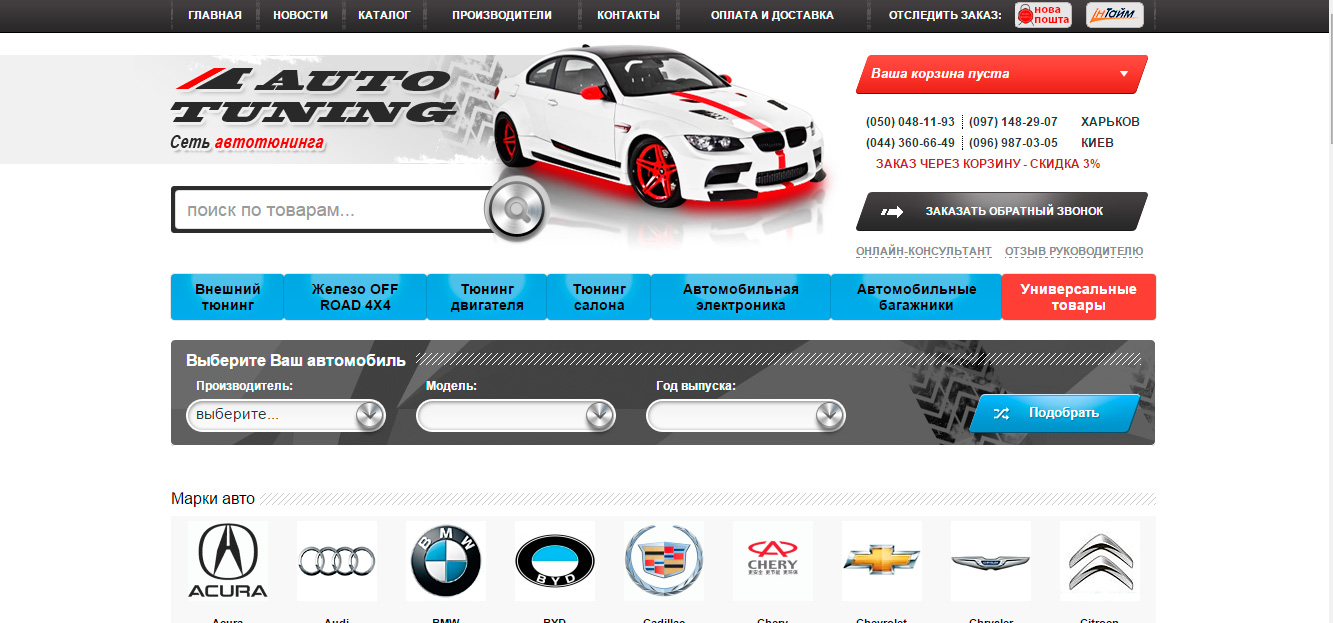The width and height of the screenshot is (1333, 623).
Task: Click phone number (050) 048-11-93
Action: [910, 122]
